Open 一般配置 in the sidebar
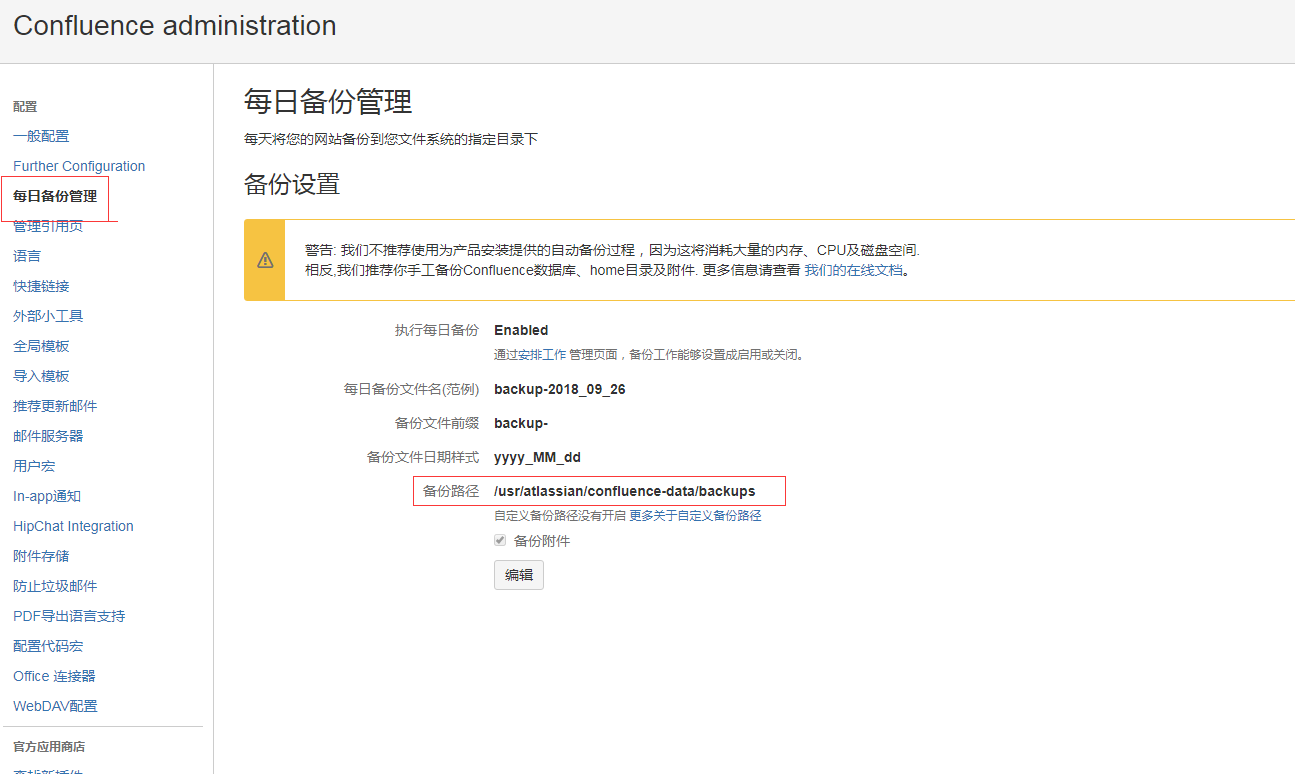This screenshot has width=1295, height=774. tap(41, 136)
